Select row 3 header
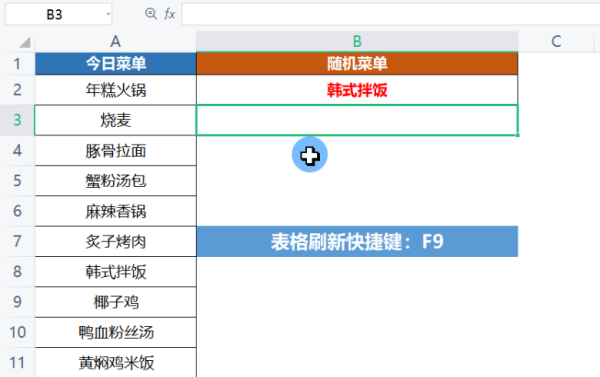600x377 pixels. [17, 120]
